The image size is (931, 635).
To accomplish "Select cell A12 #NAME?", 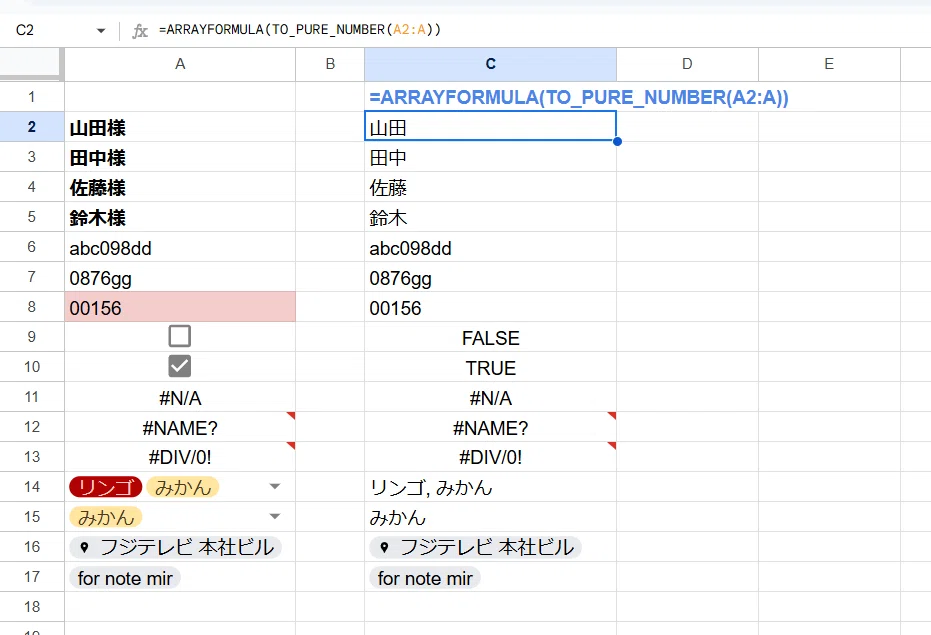I will (x=180, y=427).
